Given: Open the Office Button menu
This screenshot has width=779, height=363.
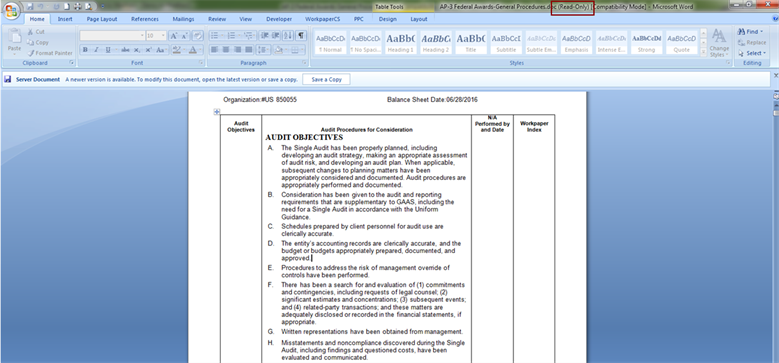Looking at the screenshot, I should (x=11, y=10).
